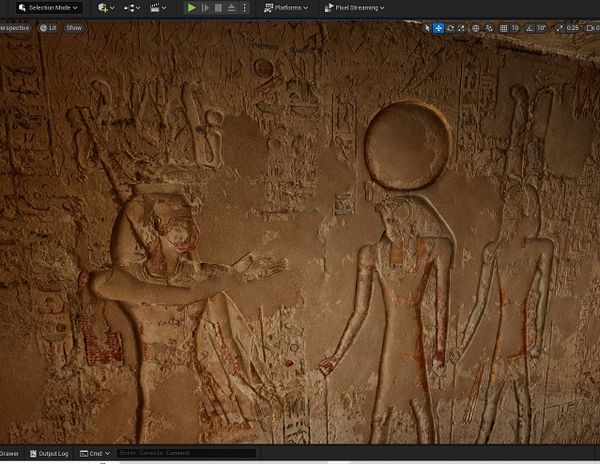600x464 pixels.
Task: Toggle rotation angle snapping
Action: click(529, 28)
